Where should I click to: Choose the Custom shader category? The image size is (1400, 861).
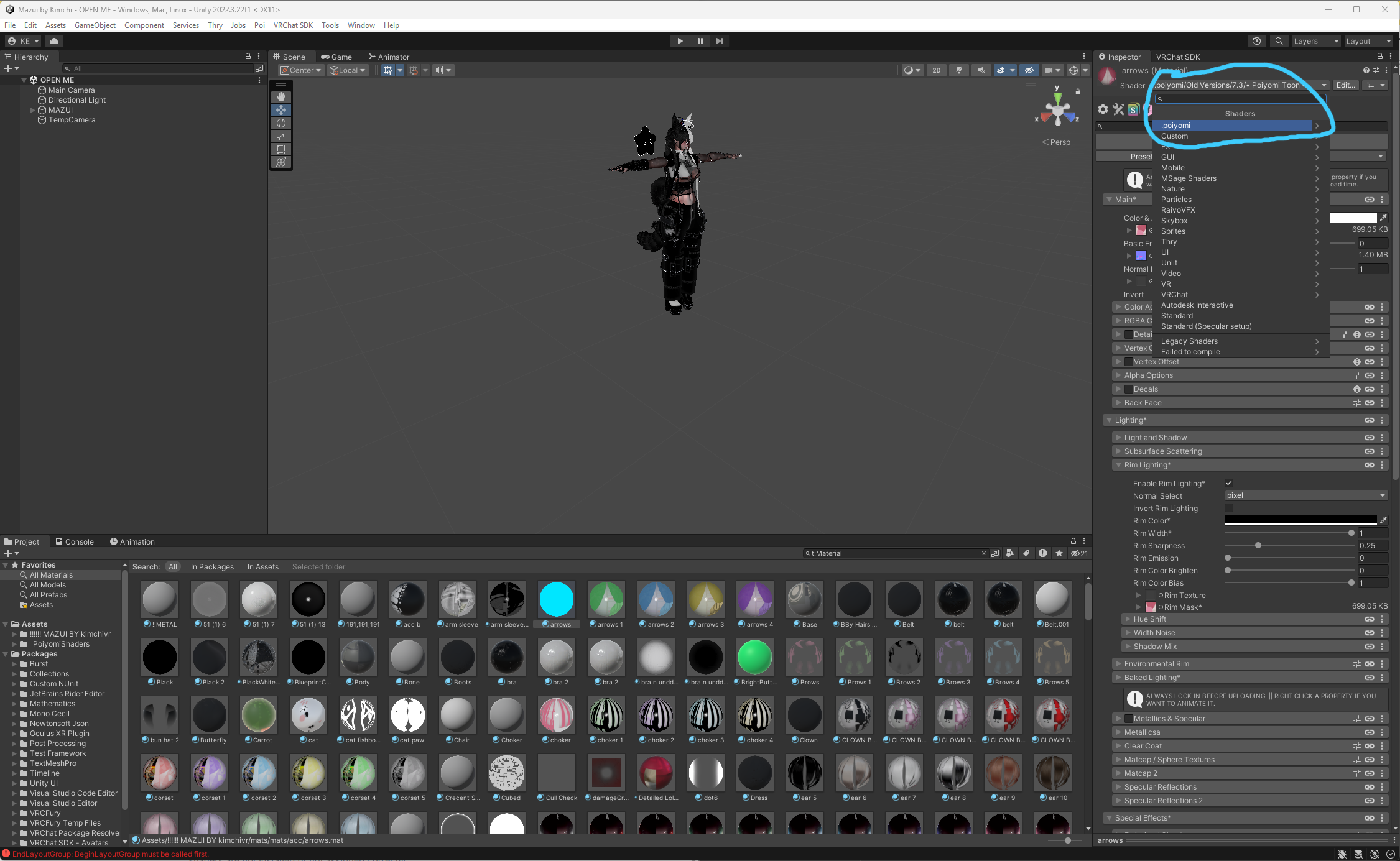pos(1174,136)
